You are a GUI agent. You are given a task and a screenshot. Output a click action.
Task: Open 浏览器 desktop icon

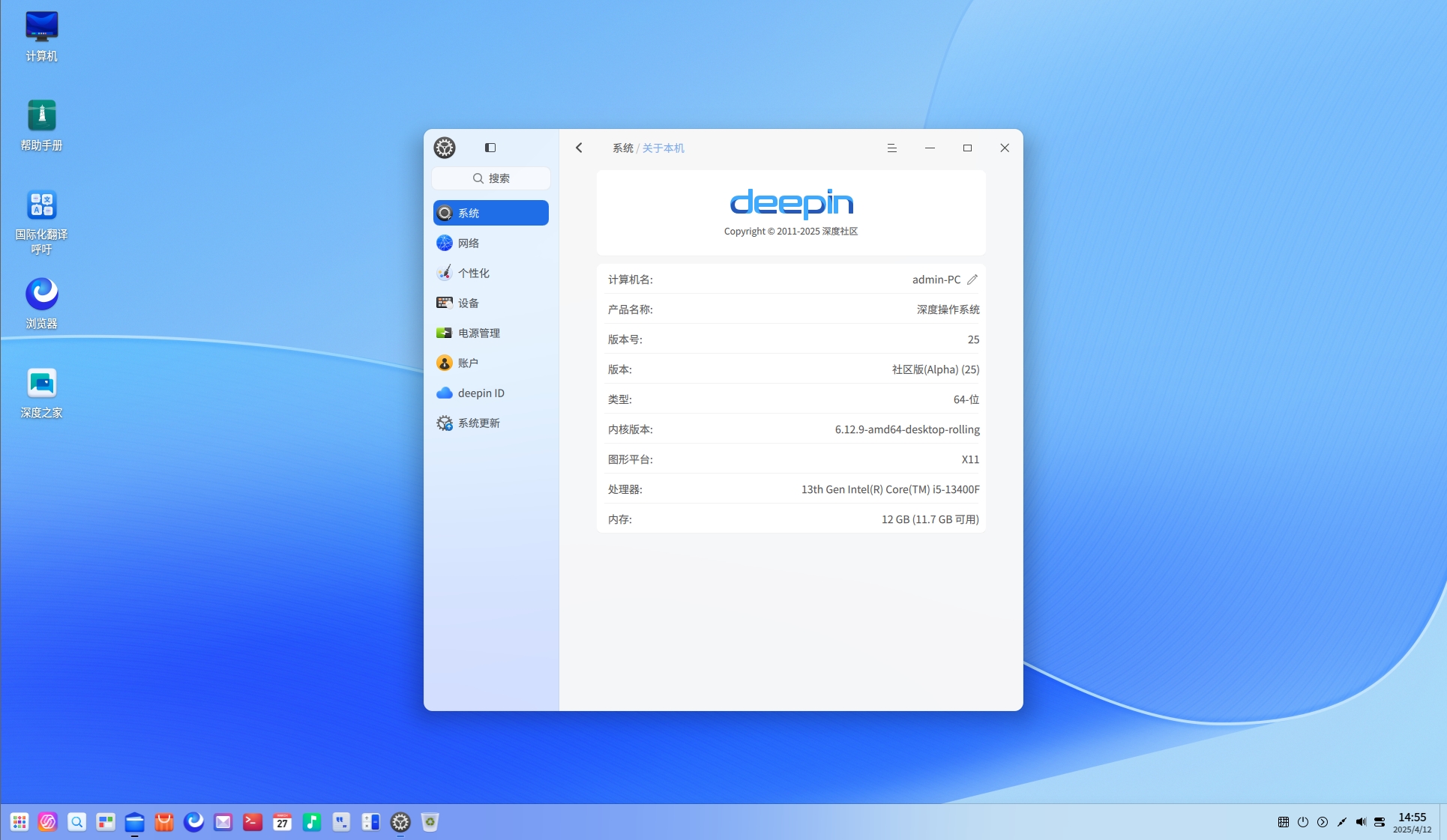(x=41, y=303)
